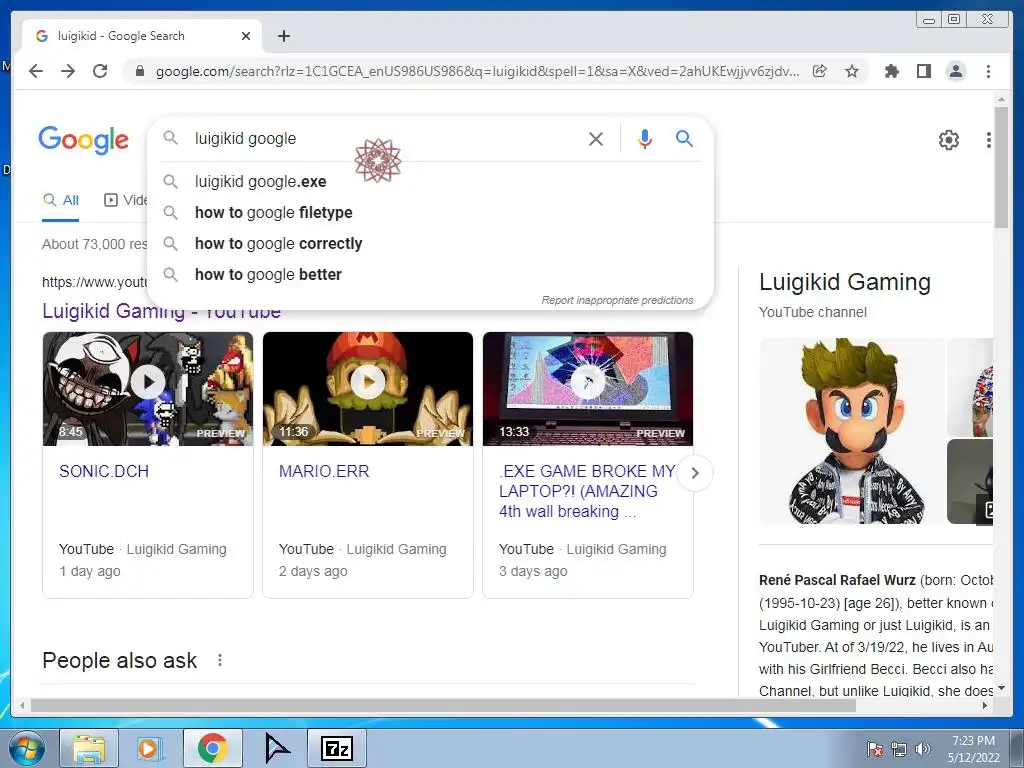Open network status in system tray
1024x768 pixels.
(899, 749)
